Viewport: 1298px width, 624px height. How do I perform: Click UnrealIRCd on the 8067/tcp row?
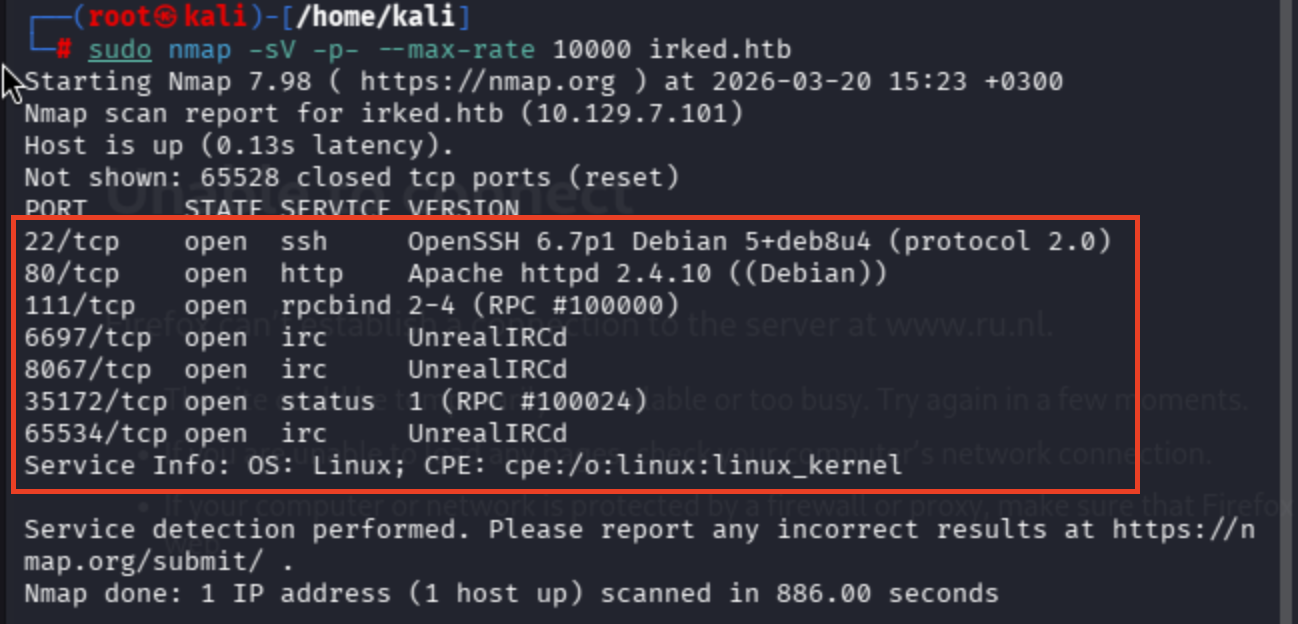tap(487, 369)
